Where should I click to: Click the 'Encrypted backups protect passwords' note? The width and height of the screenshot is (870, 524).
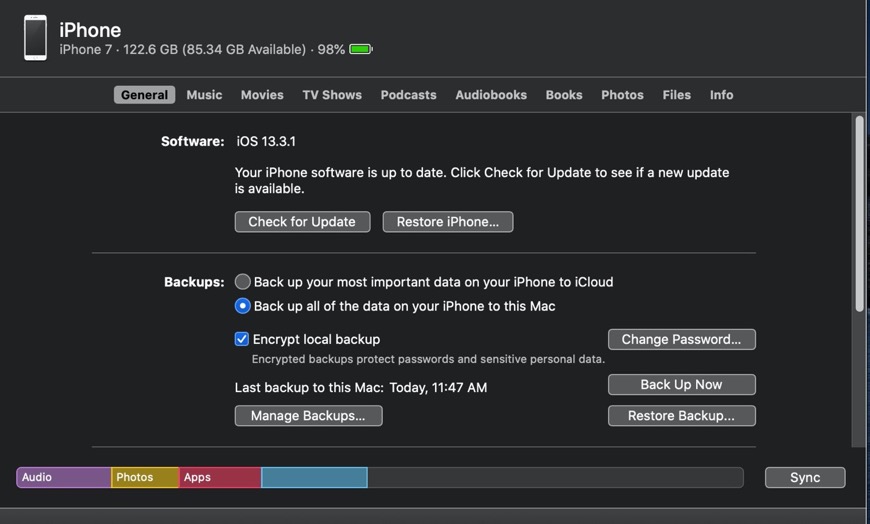coord(428,359)
